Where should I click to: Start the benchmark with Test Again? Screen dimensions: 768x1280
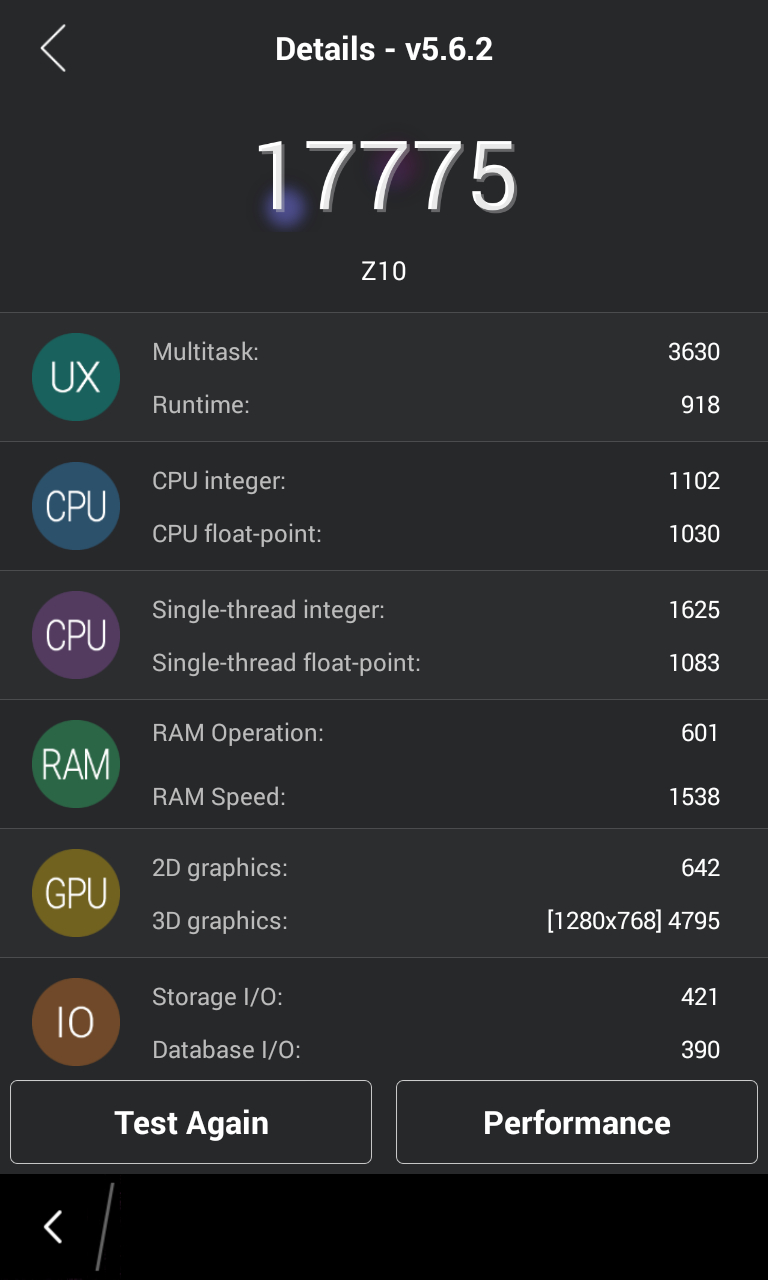point(191,1122)
